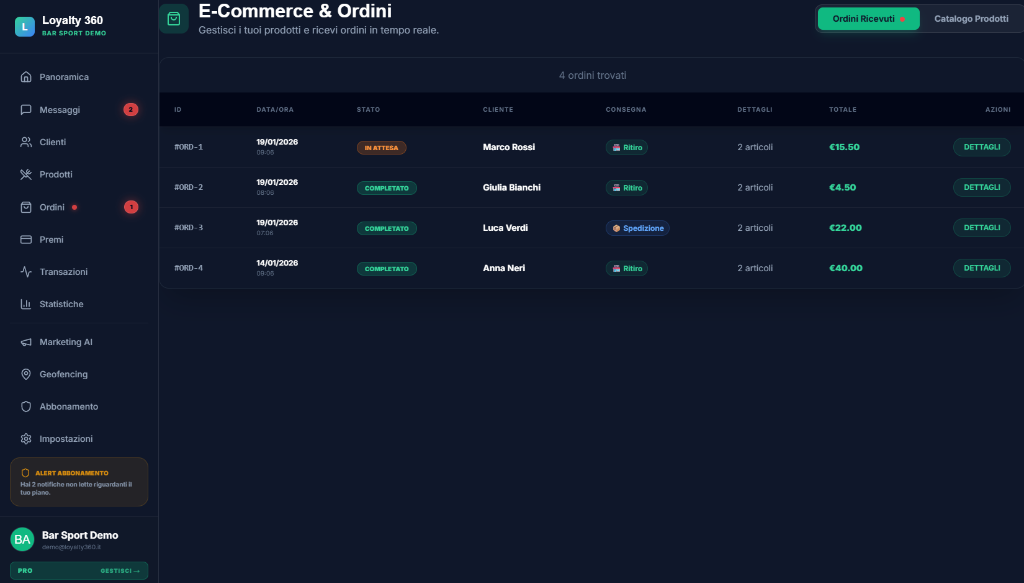
Task: Open DETTAGLI for Anna Neri's order
Action: [981, 267]
